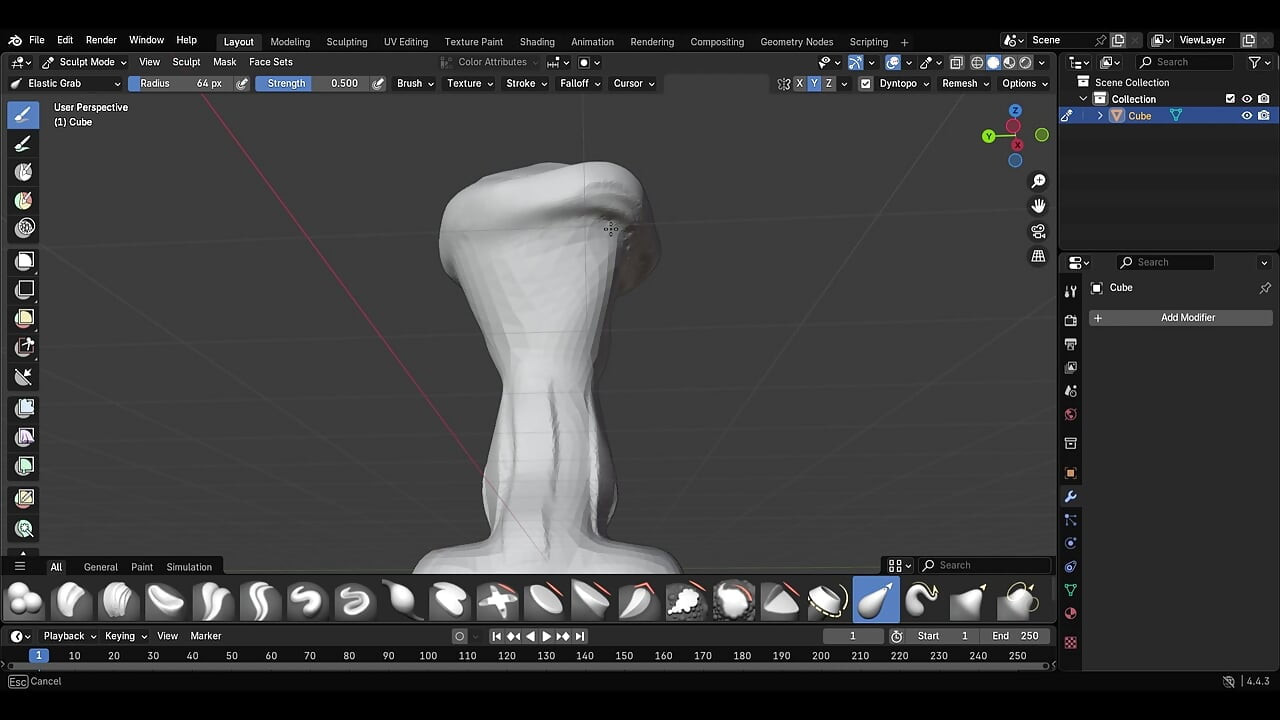Click the brush Strength slider
The height and width of the screenshot is (720, 1280).
(312, 83)
